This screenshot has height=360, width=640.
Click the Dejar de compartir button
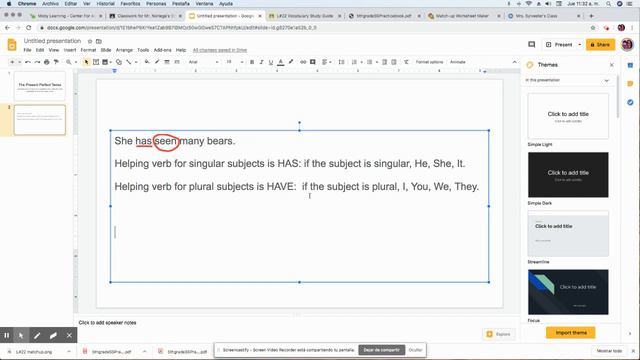[382, 350]
